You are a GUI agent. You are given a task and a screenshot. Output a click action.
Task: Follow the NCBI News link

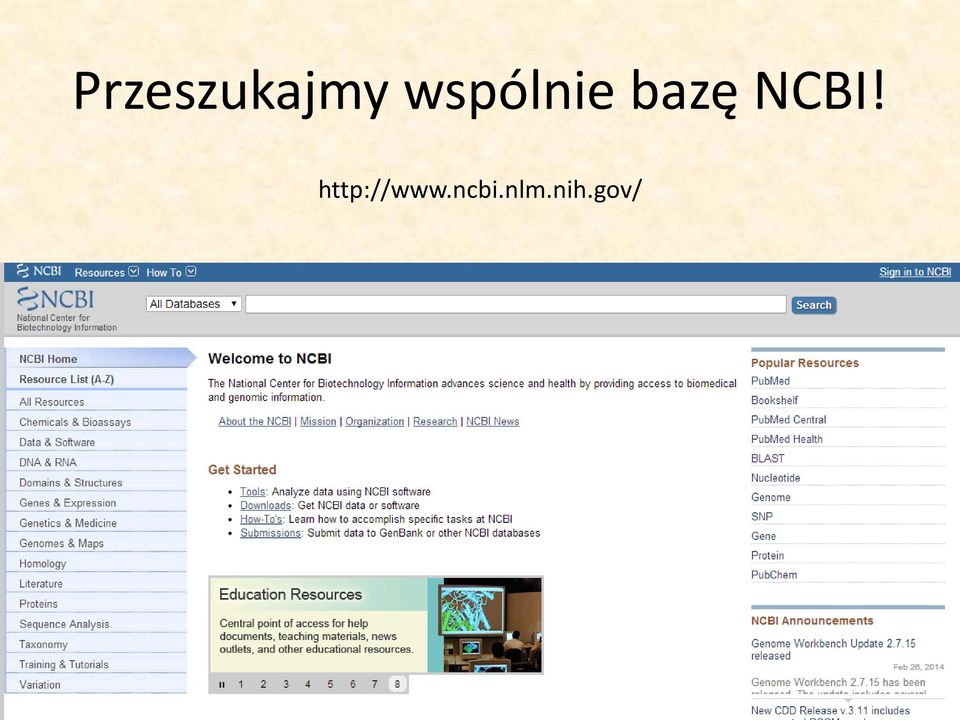coord(492,421)
